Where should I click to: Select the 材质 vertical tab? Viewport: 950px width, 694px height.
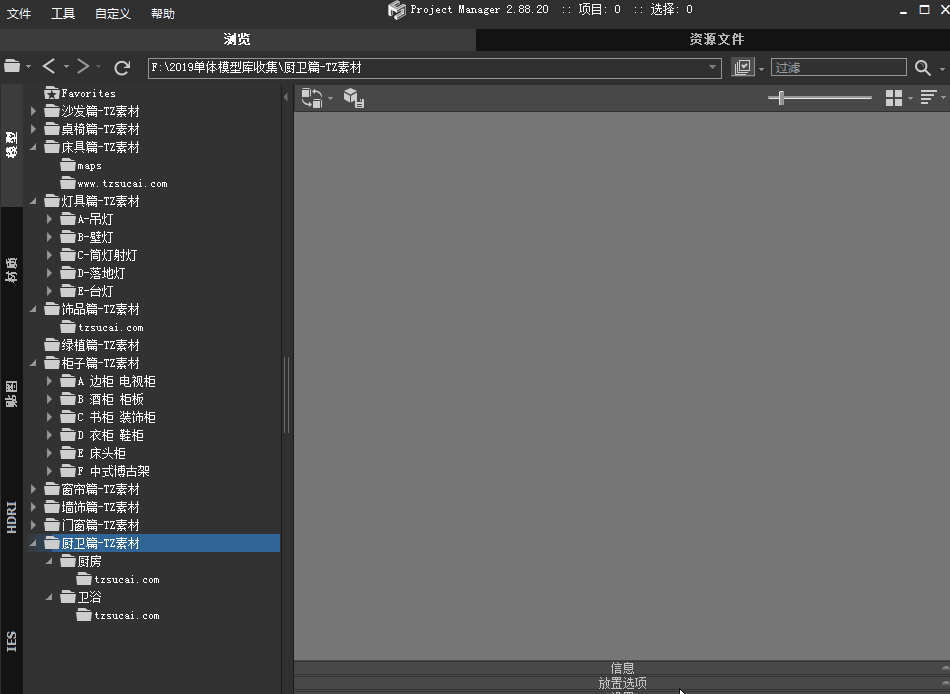(12, 270)
